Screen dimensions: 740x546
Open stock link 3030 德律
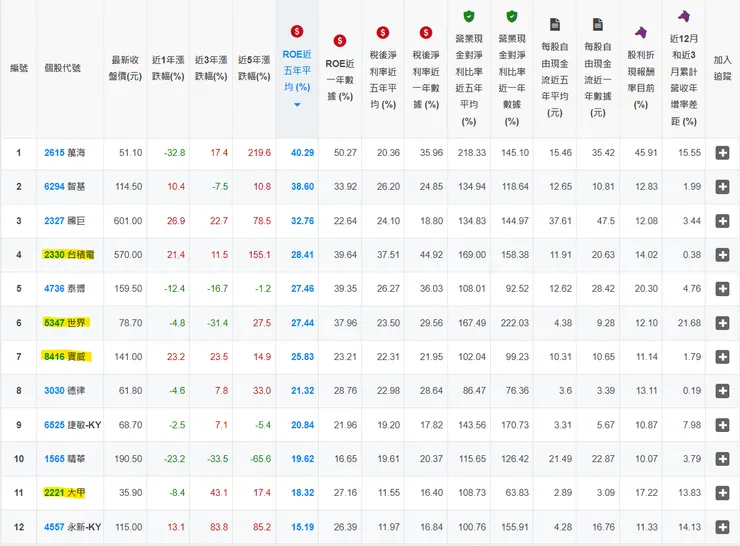[x=65, y=391]
